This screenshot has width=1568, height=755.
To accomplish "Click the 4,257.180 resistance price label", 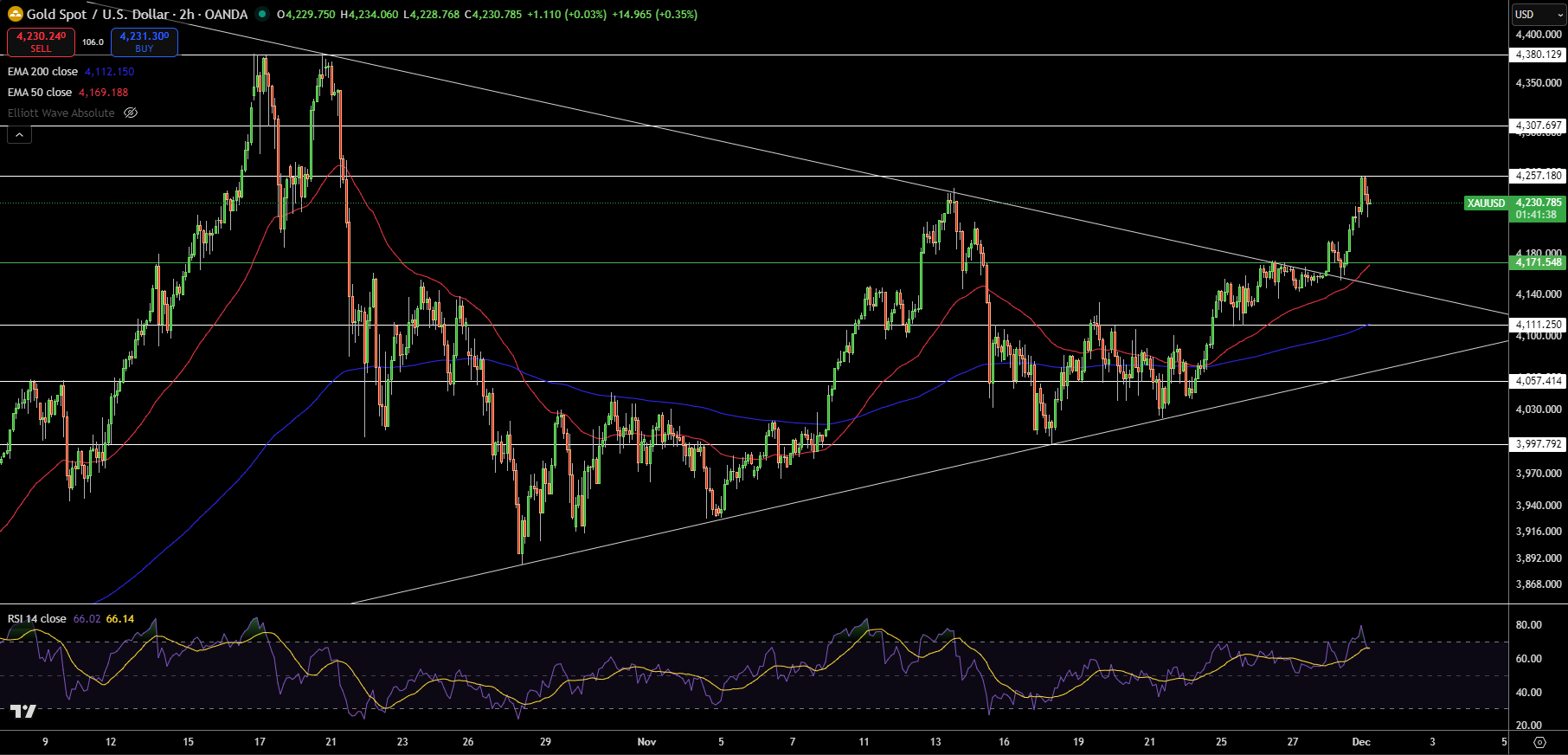I will 1538,176.
